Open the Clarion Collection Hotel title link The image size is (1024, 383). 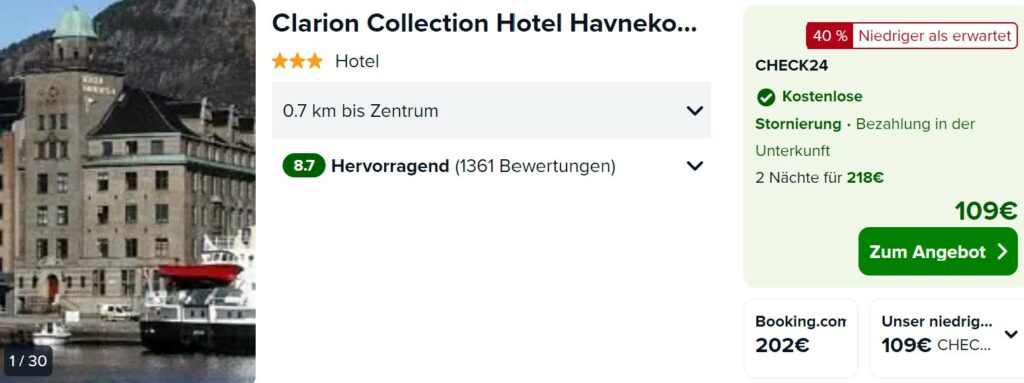coord(485,24)
